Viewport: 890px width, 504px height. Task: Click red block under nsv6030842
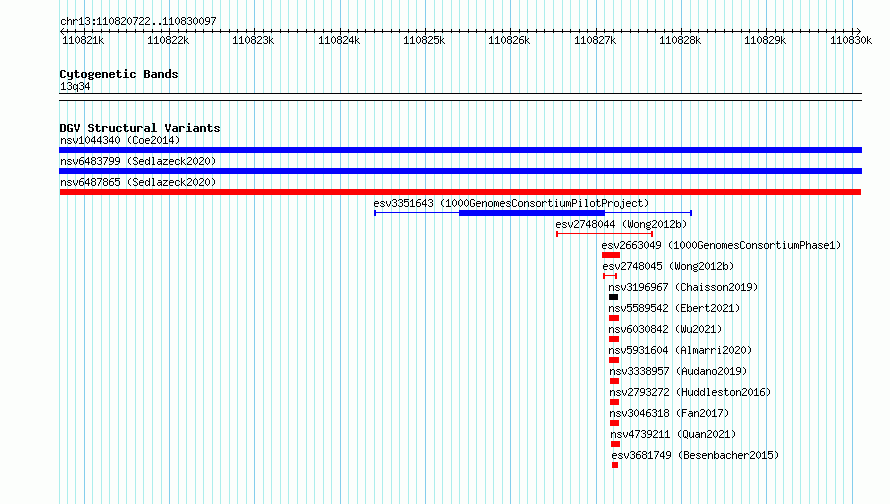pyautogui.click(x=614, y=339)
